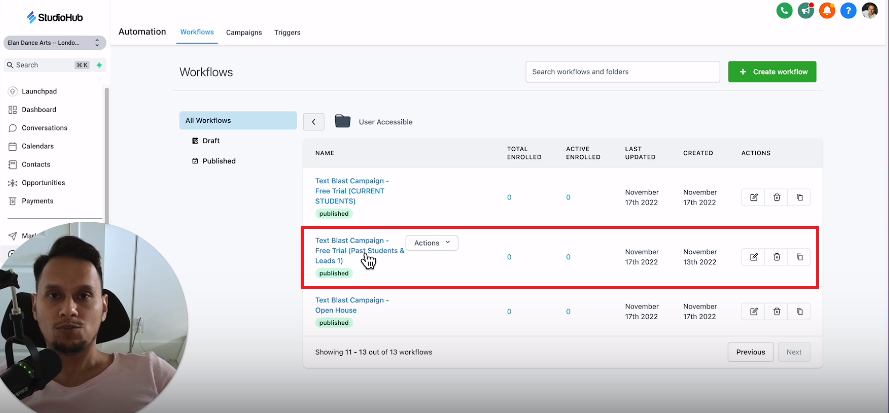The width and height of the screenshot is (889, 413).
Task: Click the User Accessible folder icon
Action: coord(342,121)
